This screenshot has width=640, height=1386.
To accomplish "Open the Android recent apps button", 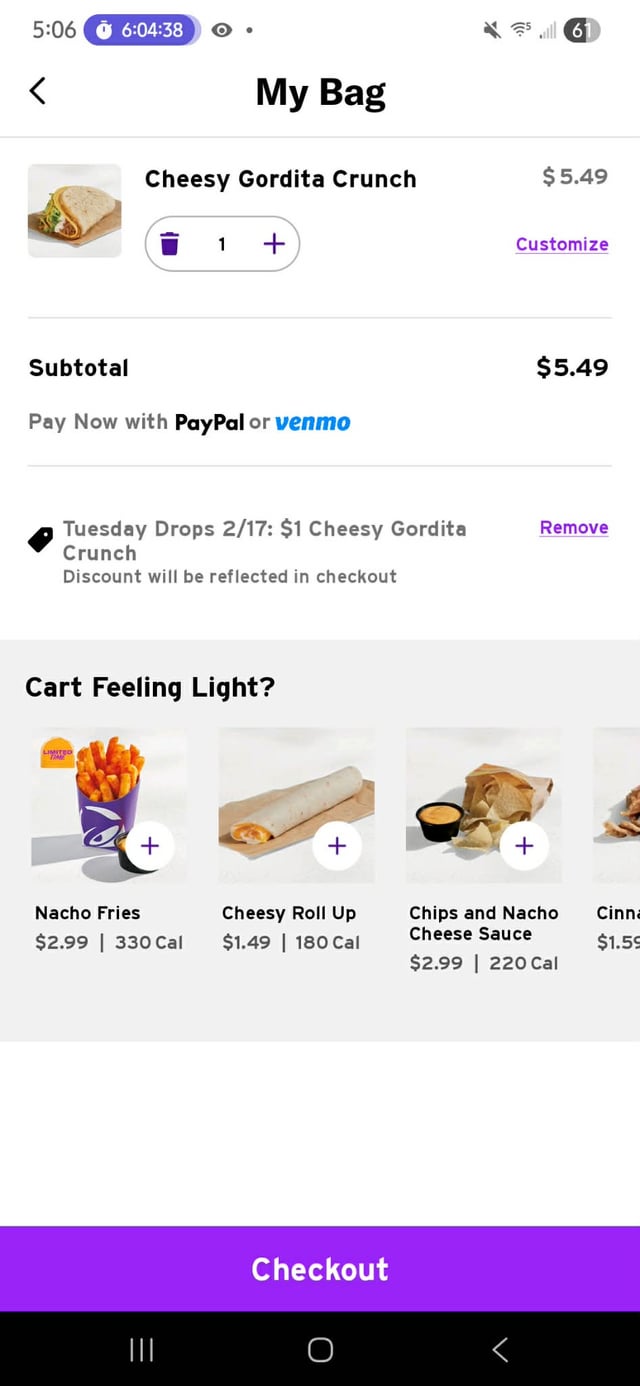I will [141, 1350].
